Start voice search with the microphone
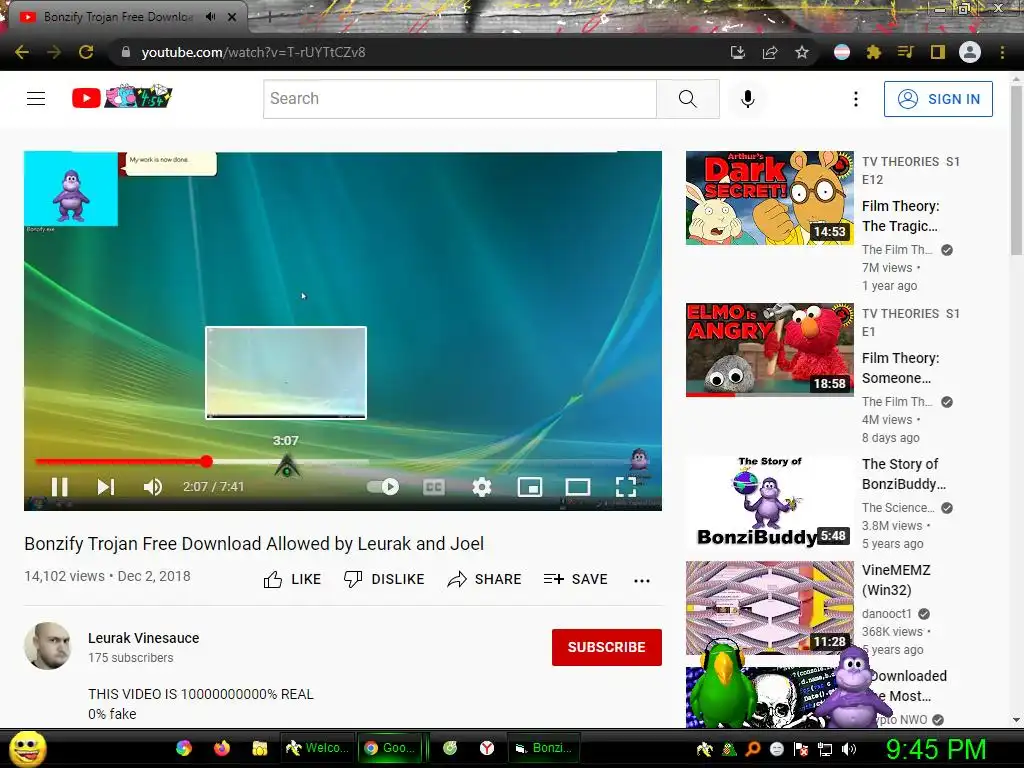Image resolution: width=1024 pixels, height=768 pixels. (748, 99)
